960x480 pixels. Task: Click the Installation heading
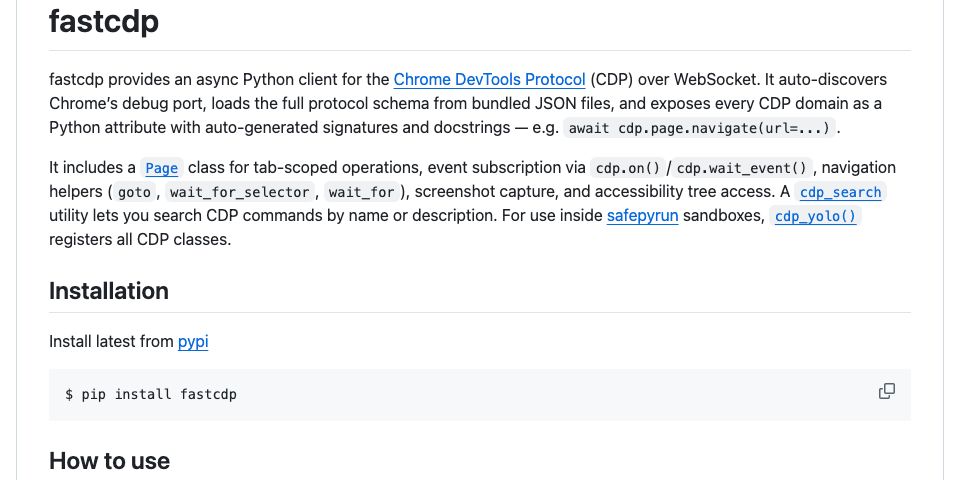pos(109,291)
